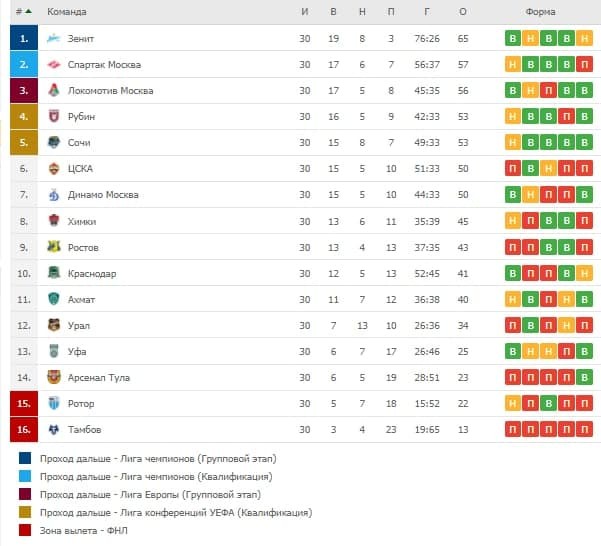Viewport: 601px width, 546px height.
Task: Click the Rotor club emblem icon
Action: tap(54, 403)
